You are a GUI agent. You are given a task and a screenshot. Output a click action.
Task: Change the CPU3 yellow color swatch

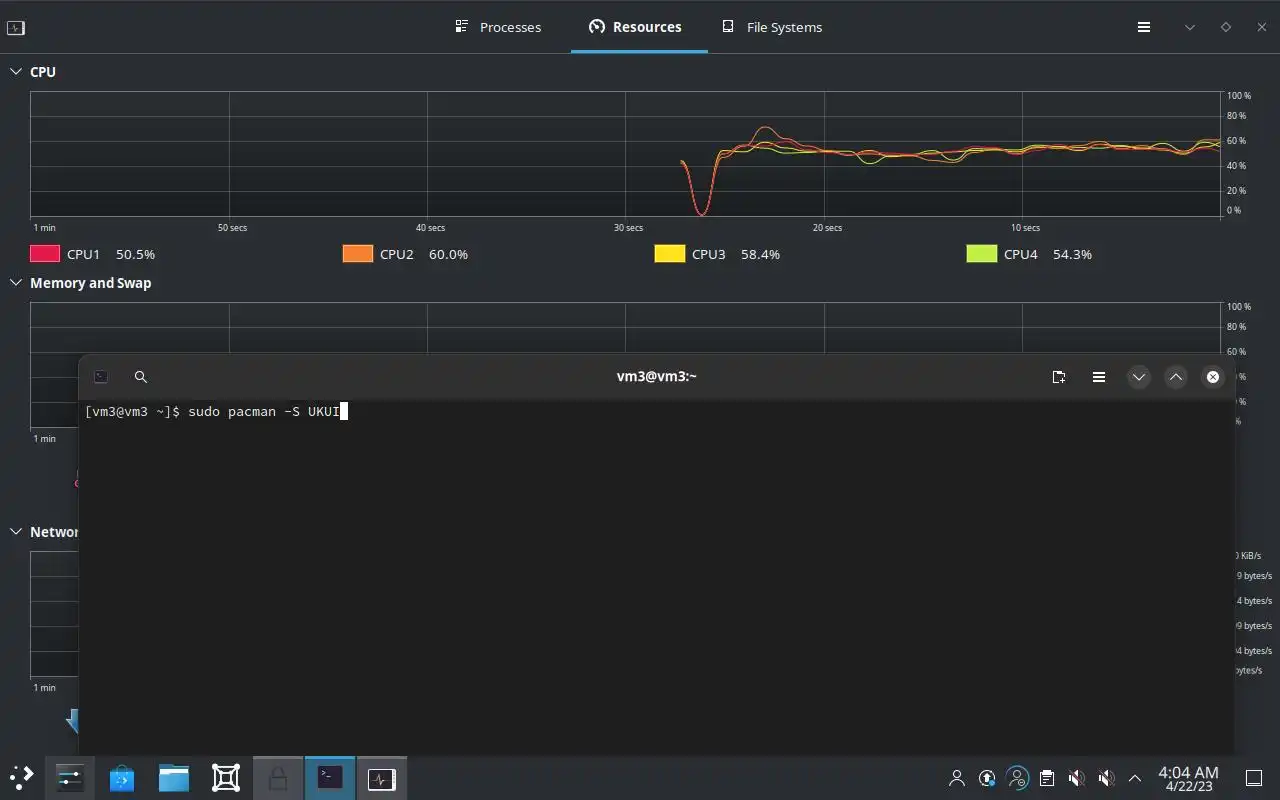[669, 254]
